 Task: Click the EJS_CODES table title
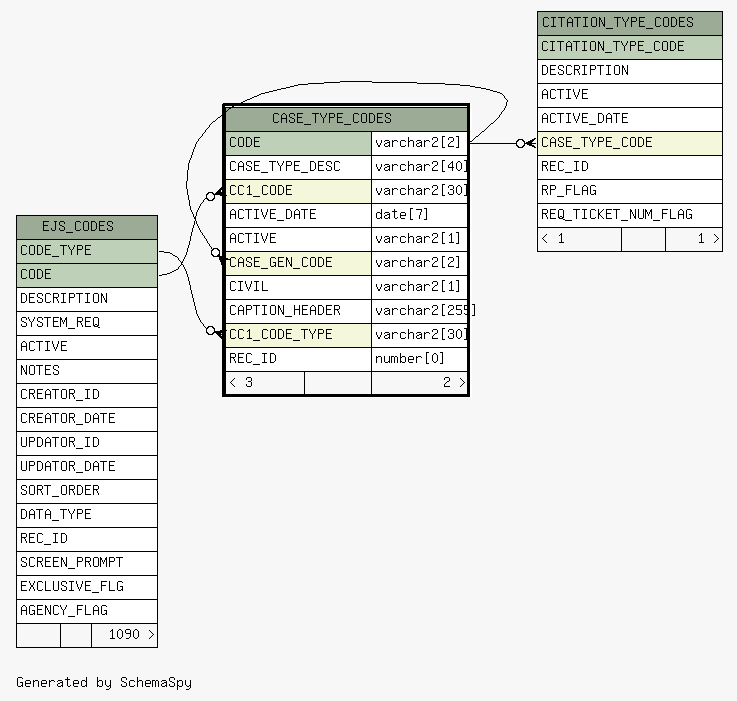point(78,227)
